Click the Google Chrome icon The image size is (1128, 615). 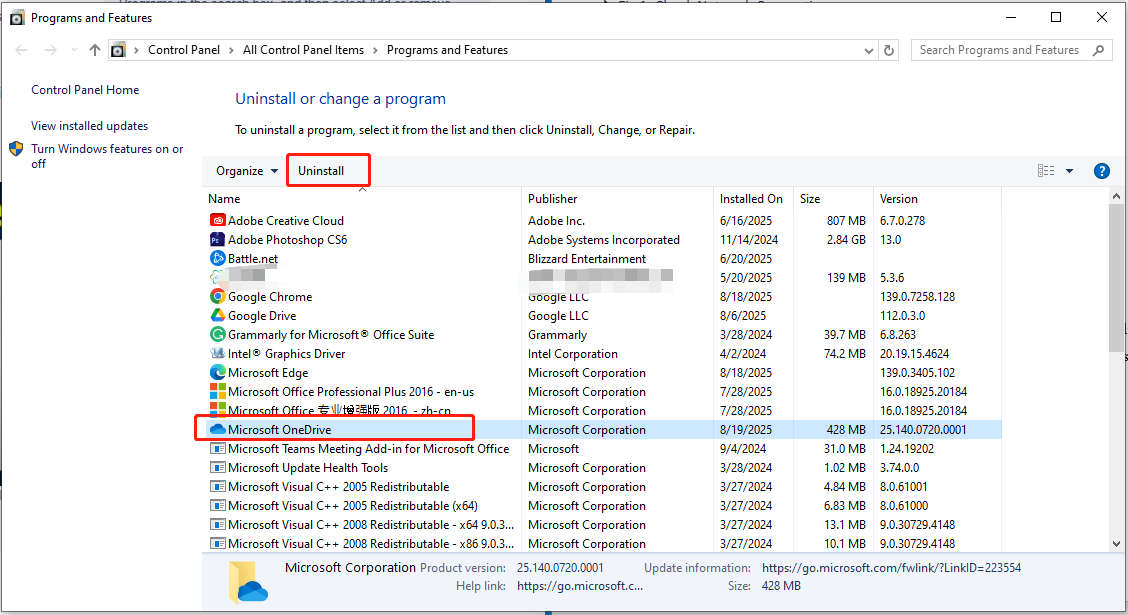click(x=217, y=296)
